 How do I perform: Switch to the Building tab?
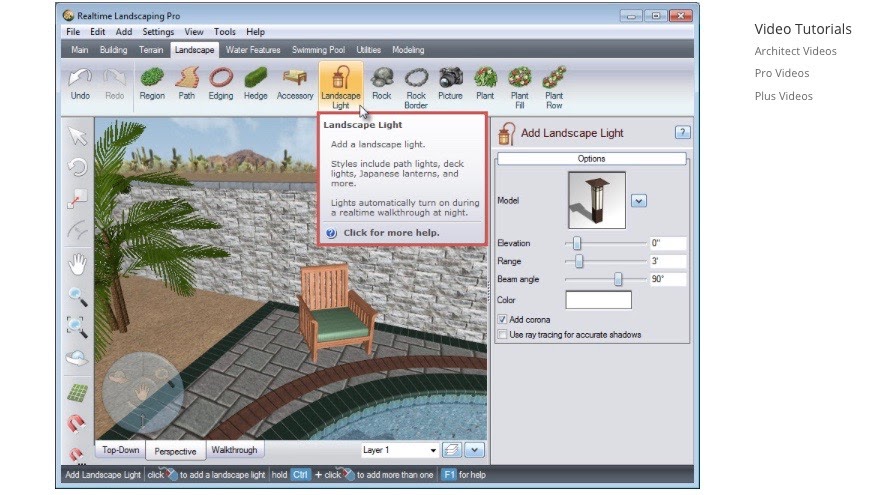click(x=113, y=50)
